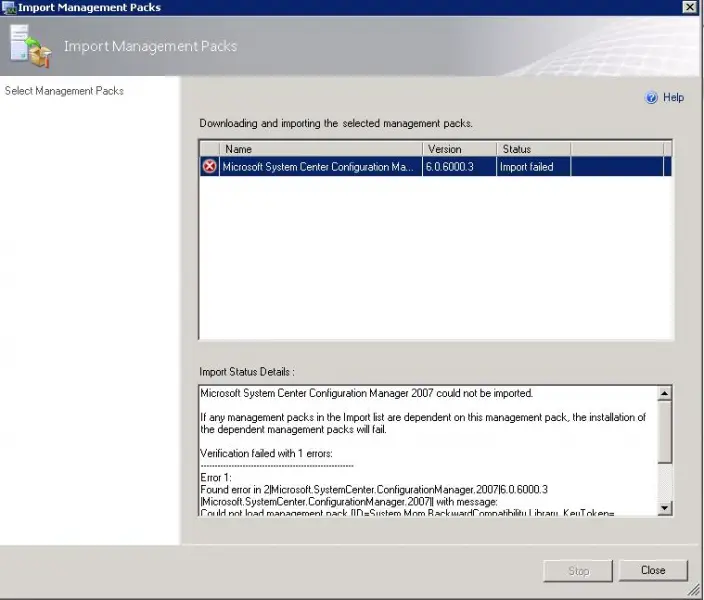The image size is (704, 600).
Task: Select the Microsoft System Center Configuration Ma... row
Action: click(x=435, y=167)
